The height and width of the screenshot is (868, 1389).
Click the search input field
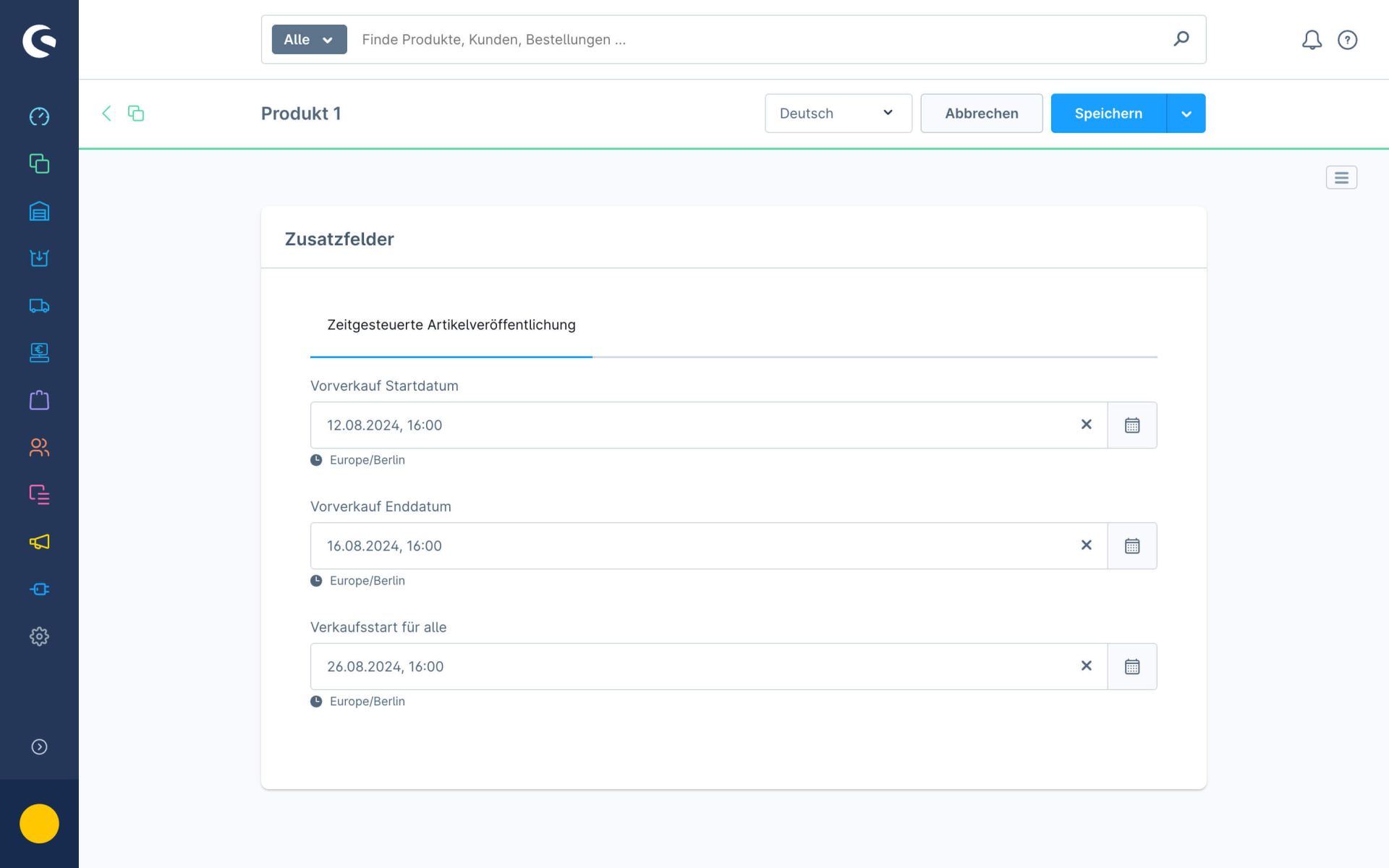tap(760, 40)
